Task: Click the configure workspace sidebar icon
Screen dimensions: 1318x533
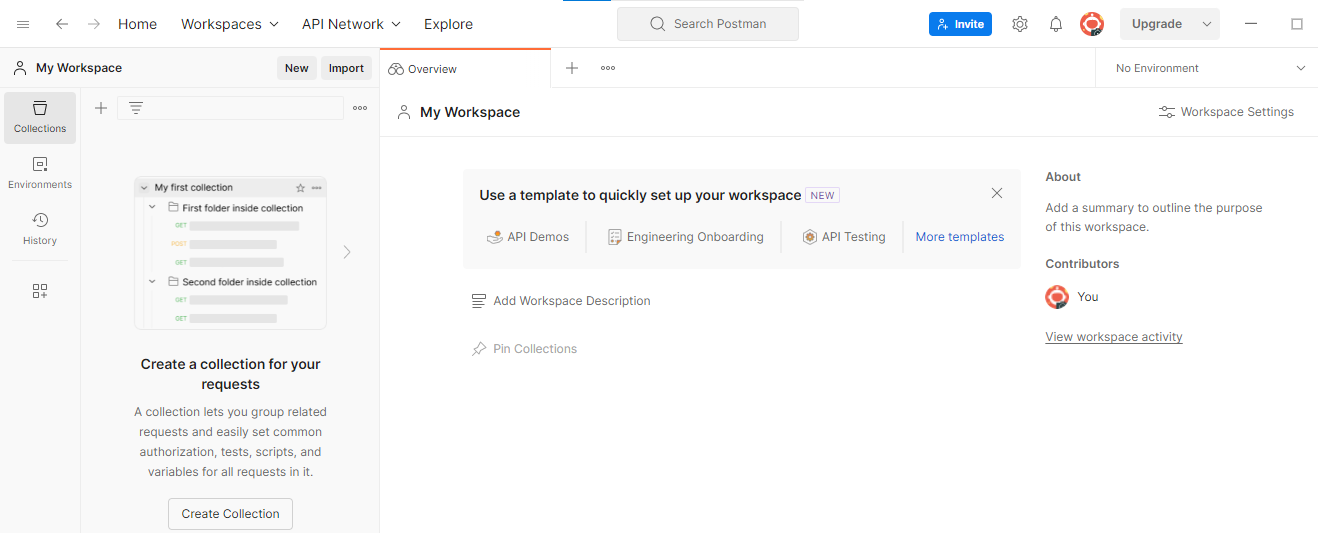Action: [40, 291]
